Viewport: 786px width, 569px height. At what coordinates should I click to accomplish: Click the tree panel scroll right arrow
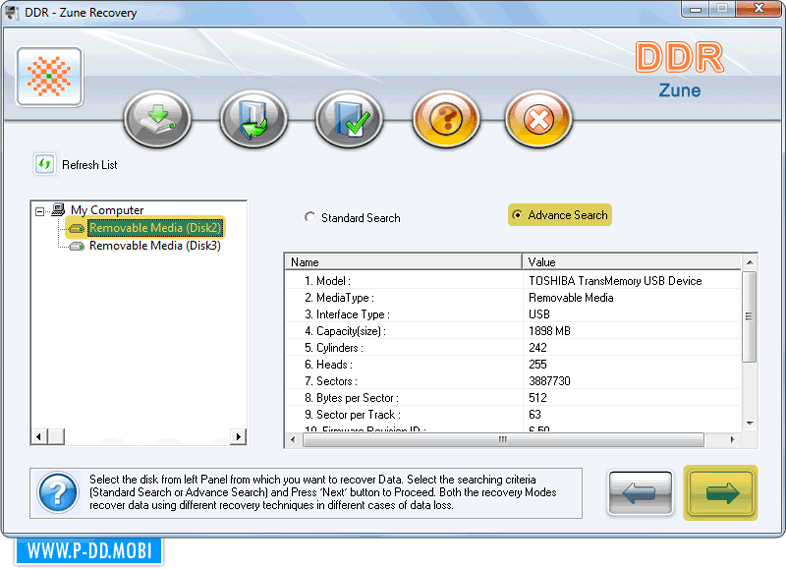(x=238, y=437)
